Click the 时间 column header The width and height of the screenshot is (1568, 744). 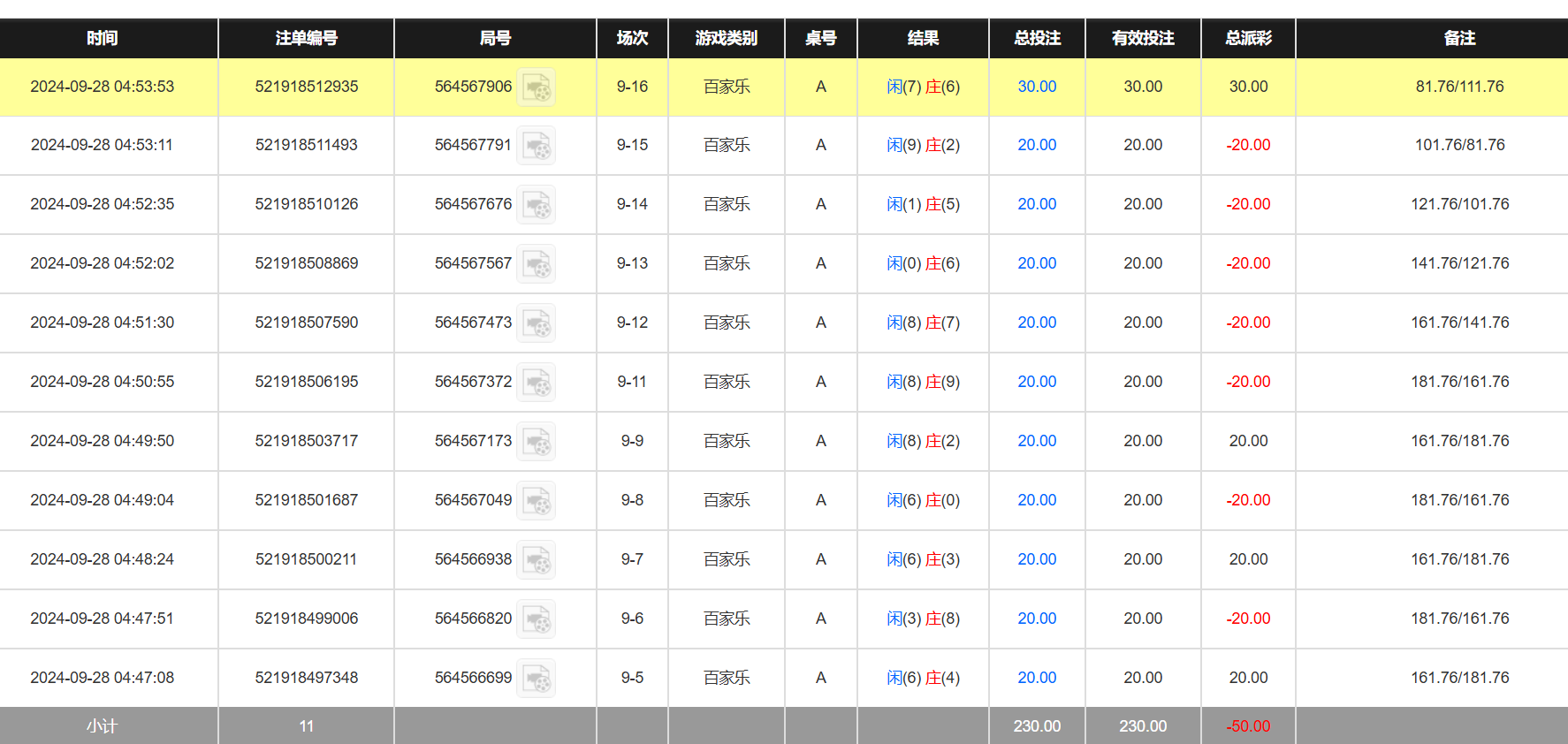[x=103, y=38]
